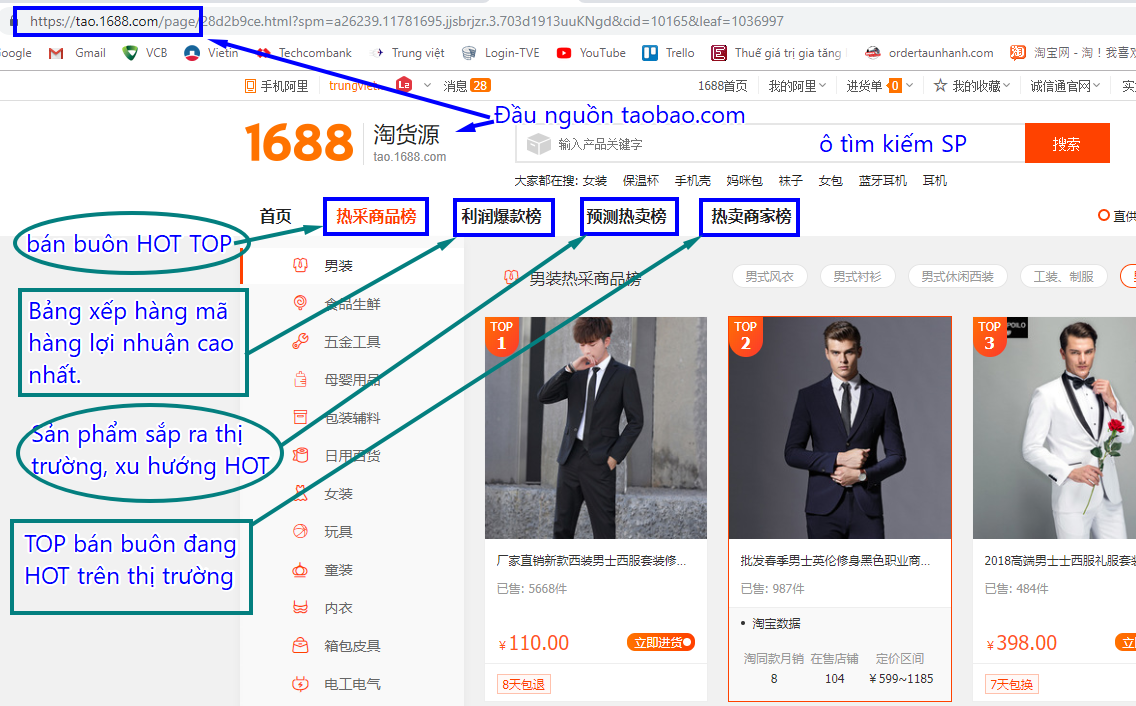
Task: Open the 诚信通官网 dropdown
Action: (x=1065, y=86)
